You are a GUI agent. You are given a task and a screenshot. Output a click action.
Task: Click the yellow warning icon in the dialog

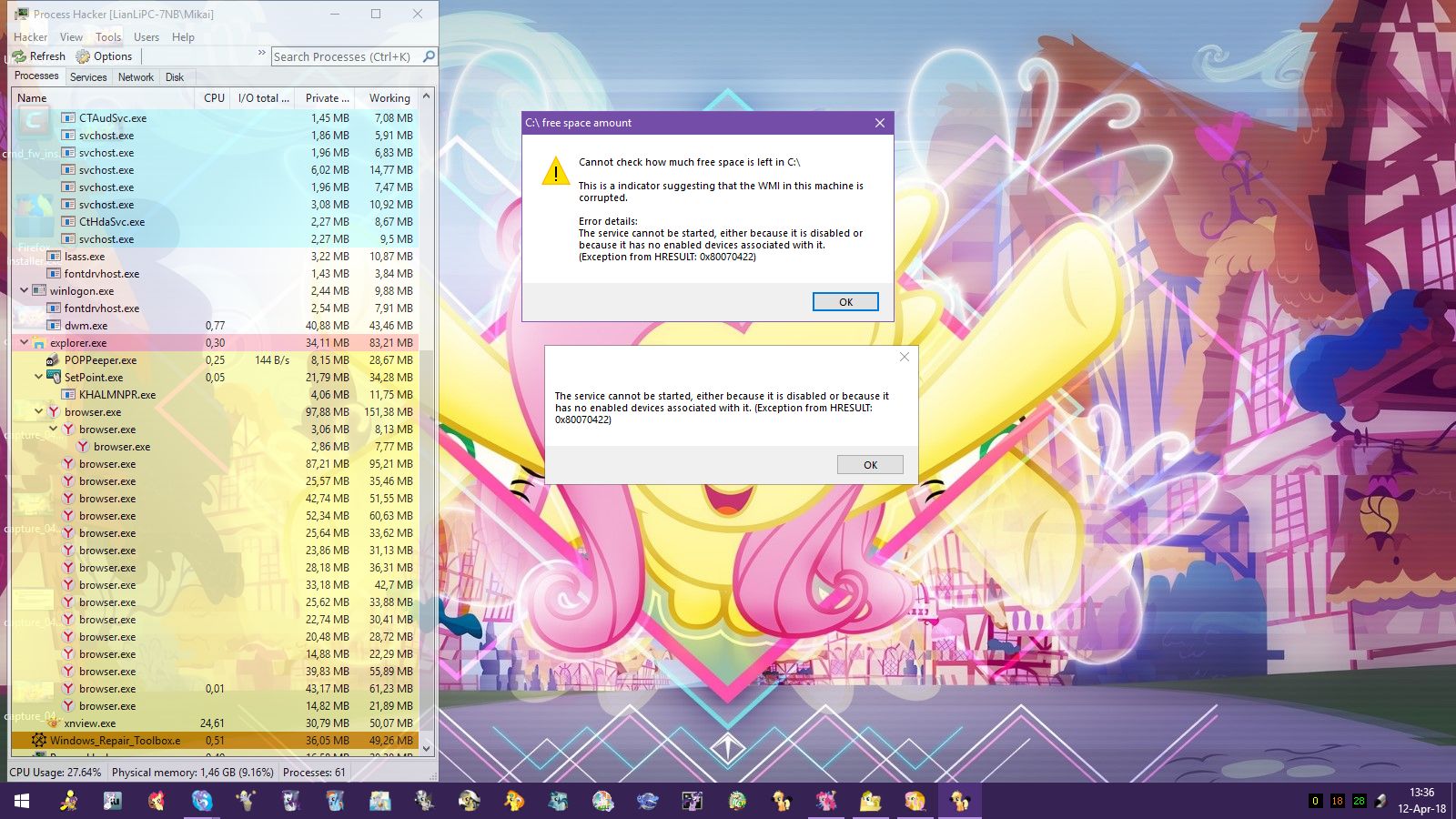point(555,170)
